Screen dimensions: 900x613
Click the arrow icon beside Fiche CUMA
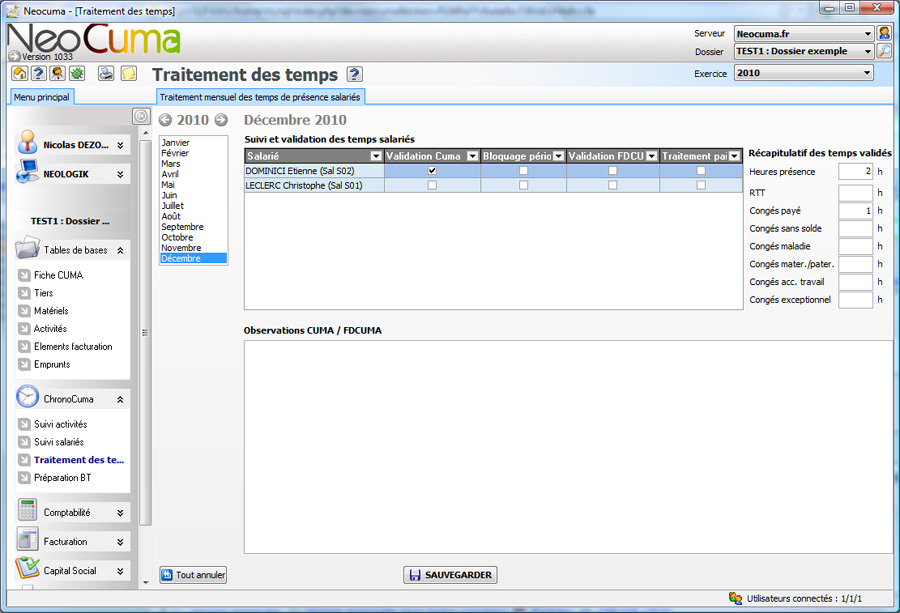click(24, 275)
